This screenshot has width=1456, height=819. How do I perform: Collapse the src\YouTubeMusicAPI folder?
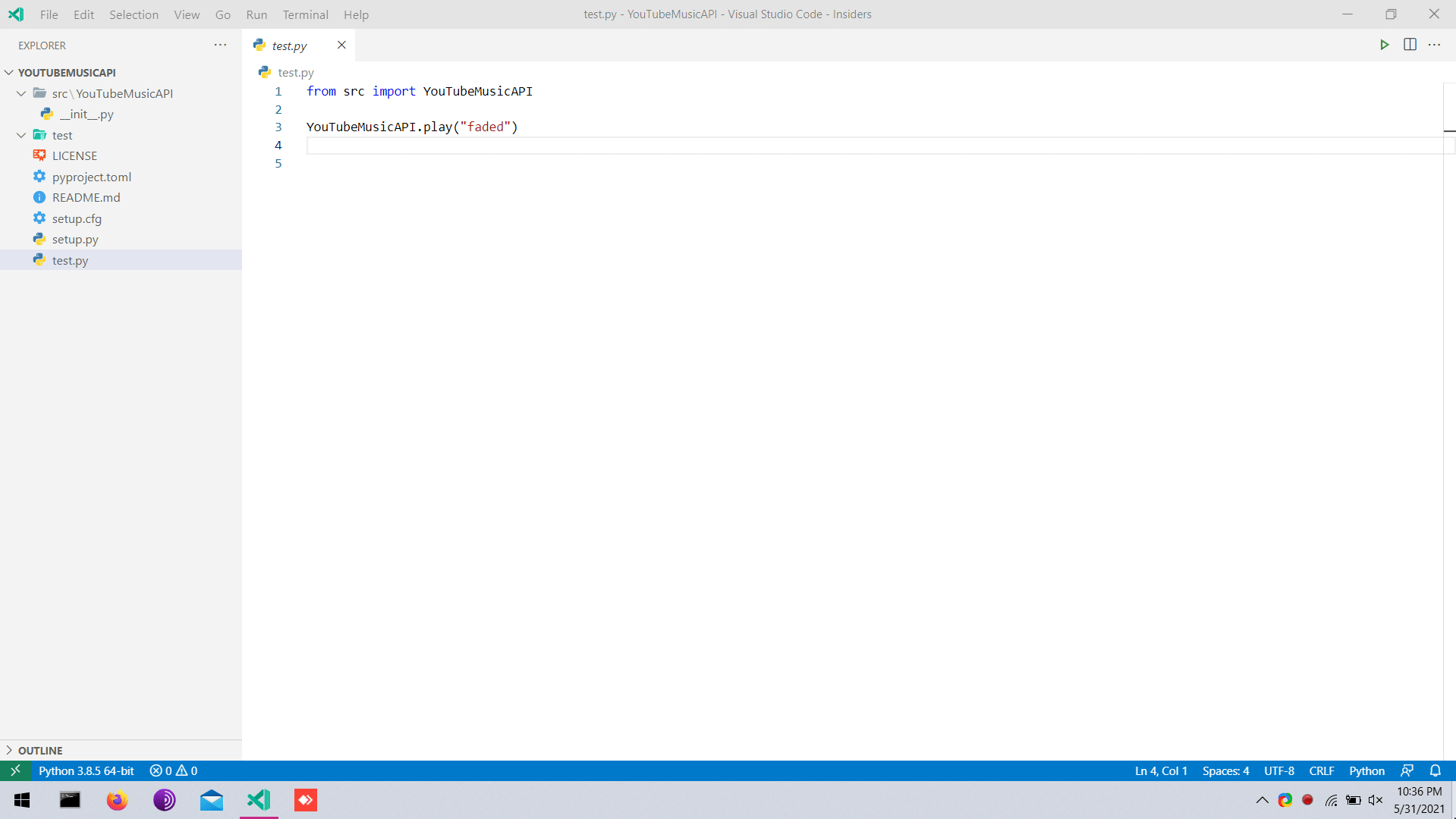pos(21,93)
